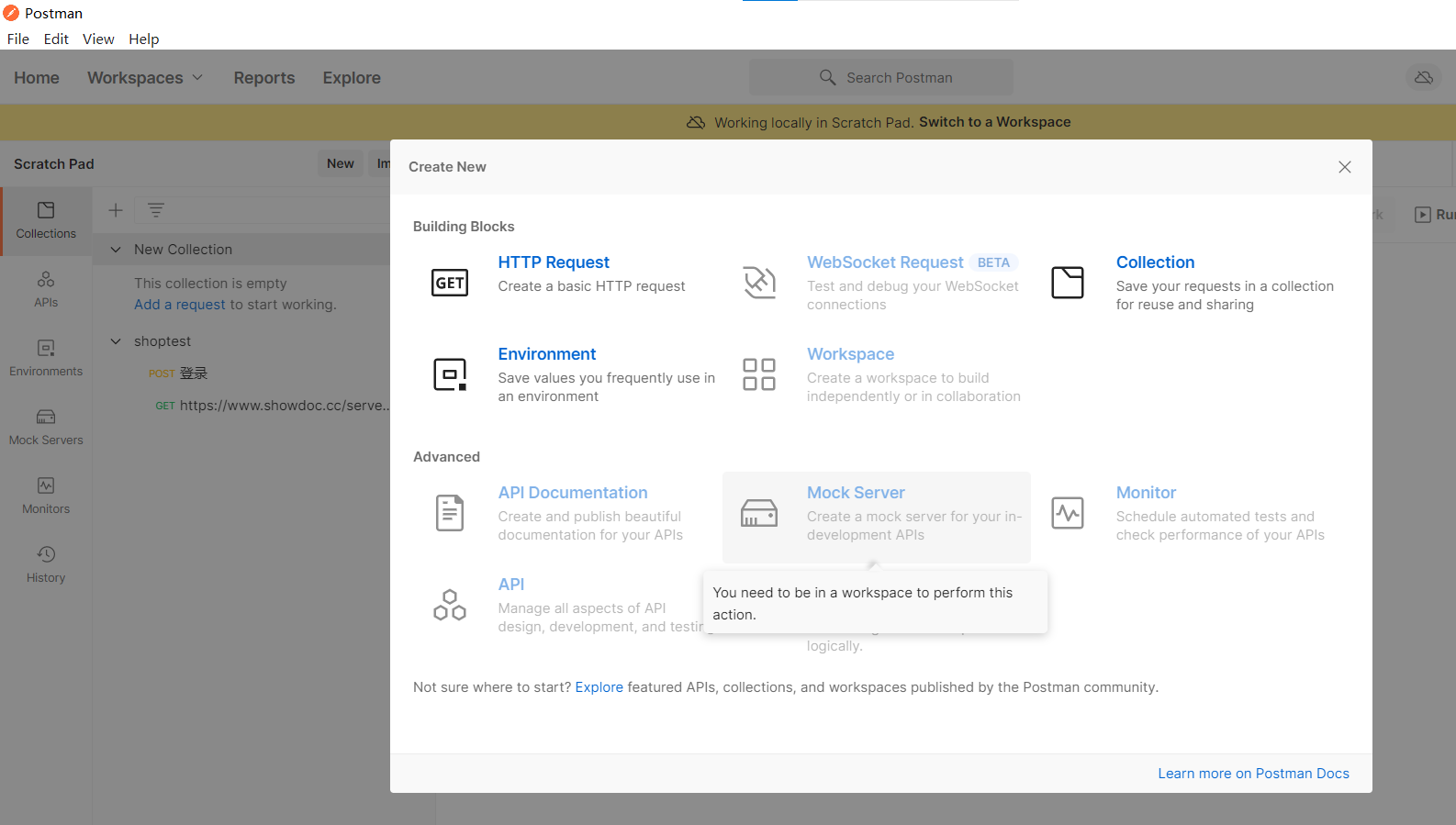Click the API title link

[x=511, y=585]
